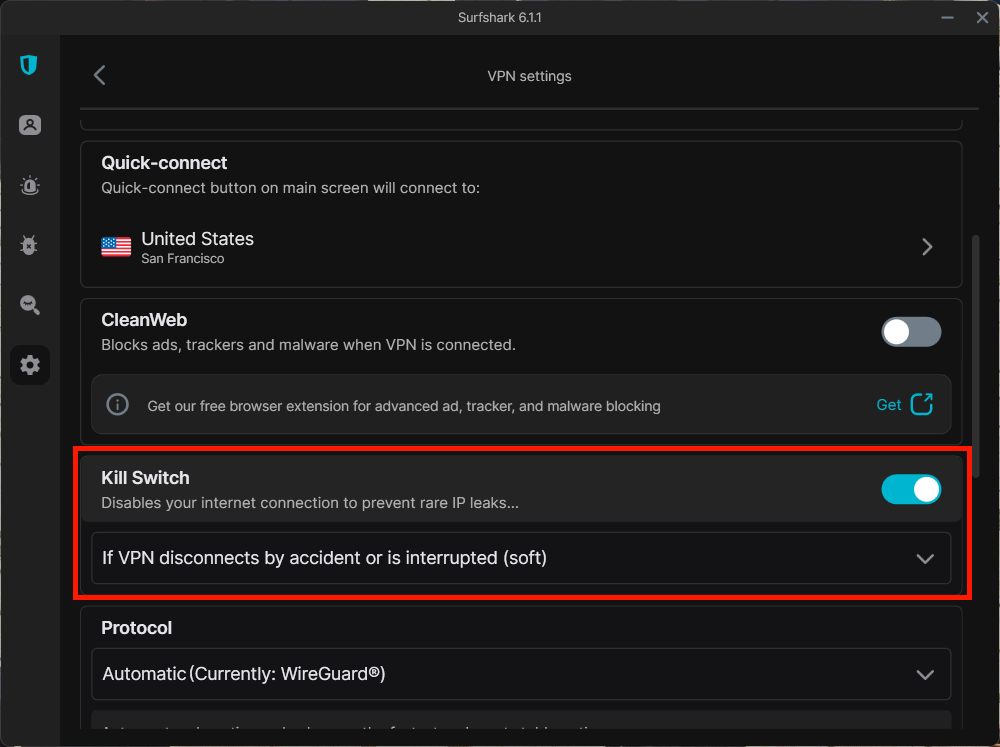The height and width of the screenshot is (747, 1000).
Task: Open the Surfshark VPN shield panel
Action: pos(29,65)
